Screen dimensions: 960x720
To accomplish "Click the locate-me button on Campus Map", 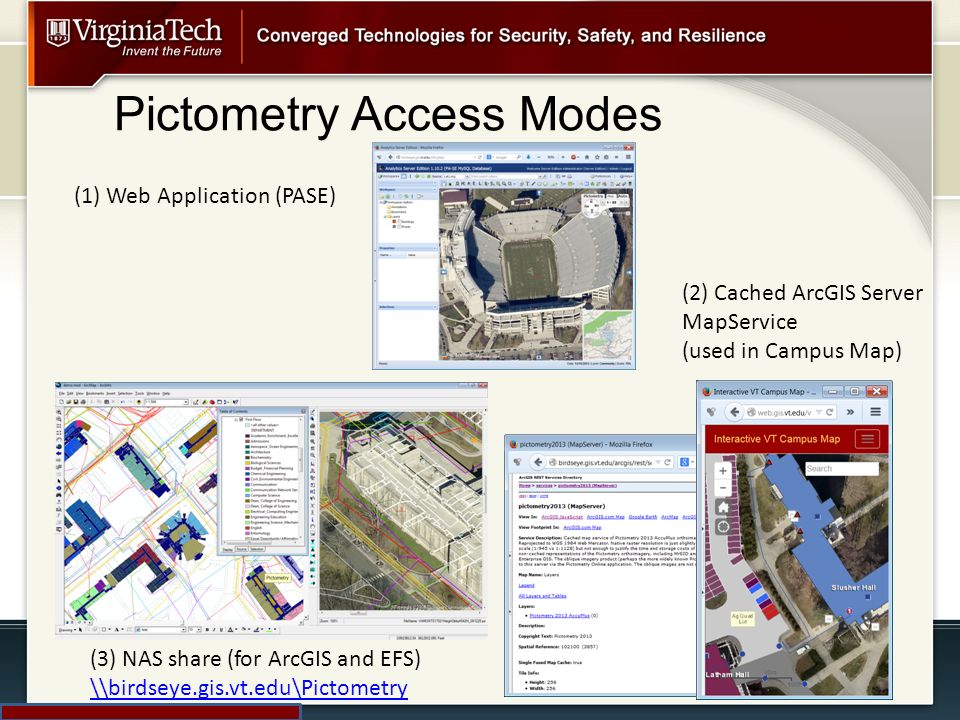I will (723, 527).
